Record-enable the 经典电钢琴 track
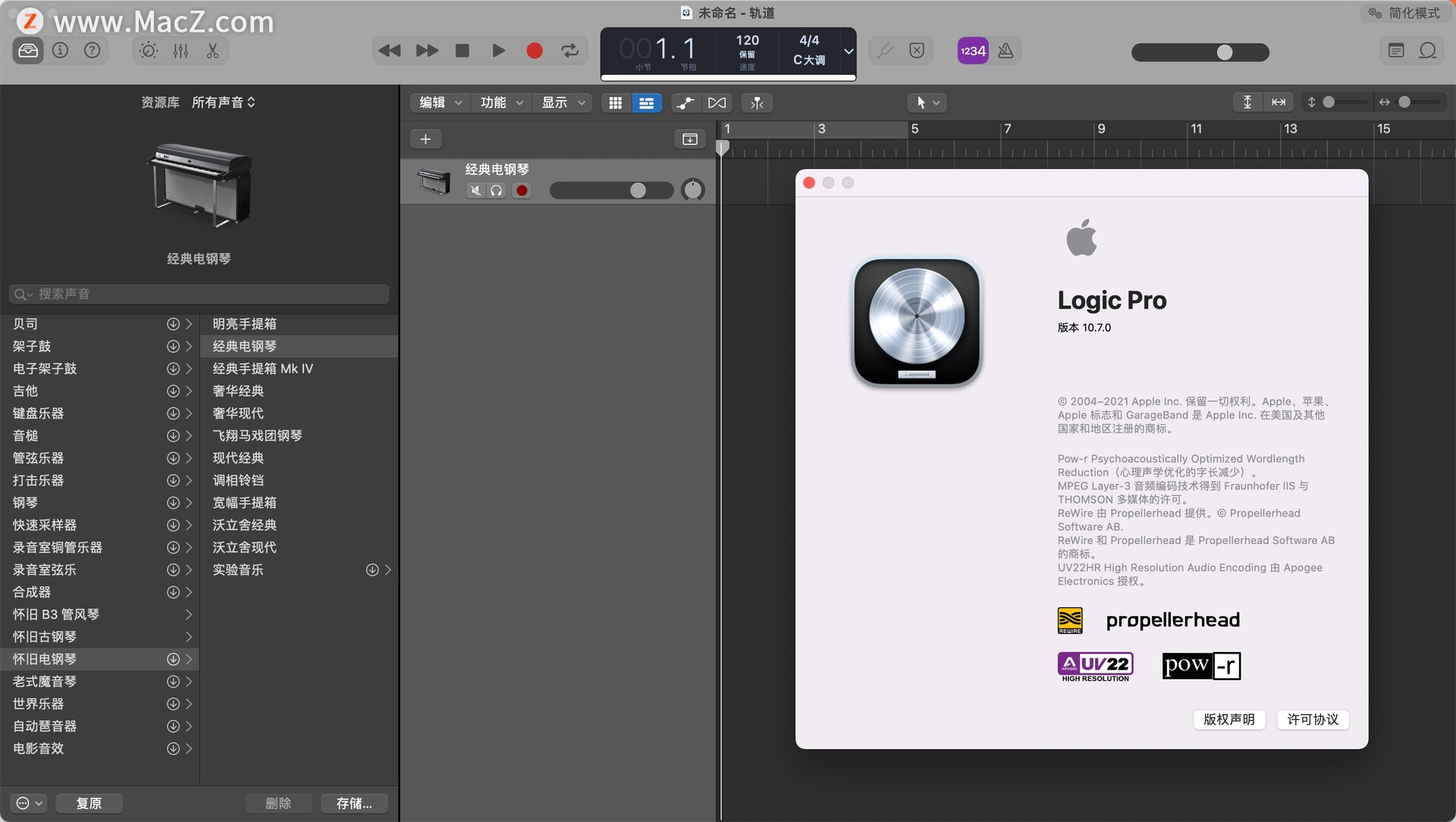The height and width of the screenshot is (822, 1456). (522, 190)
